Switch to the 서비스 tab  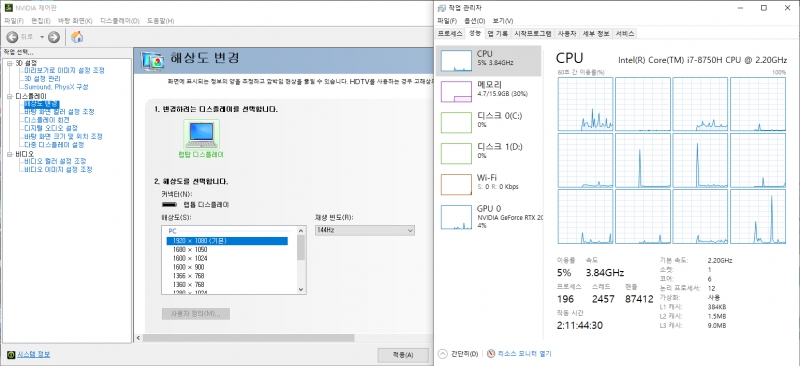624,34
